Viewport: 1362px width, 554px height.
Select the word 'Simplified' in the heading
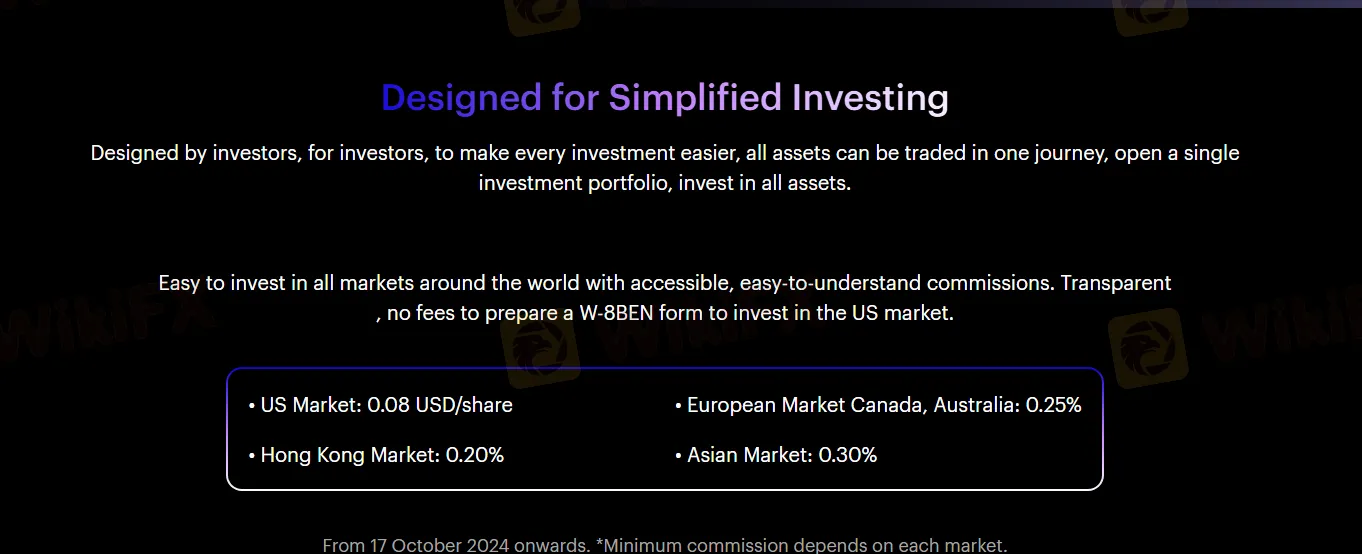[x=695, y=98]
